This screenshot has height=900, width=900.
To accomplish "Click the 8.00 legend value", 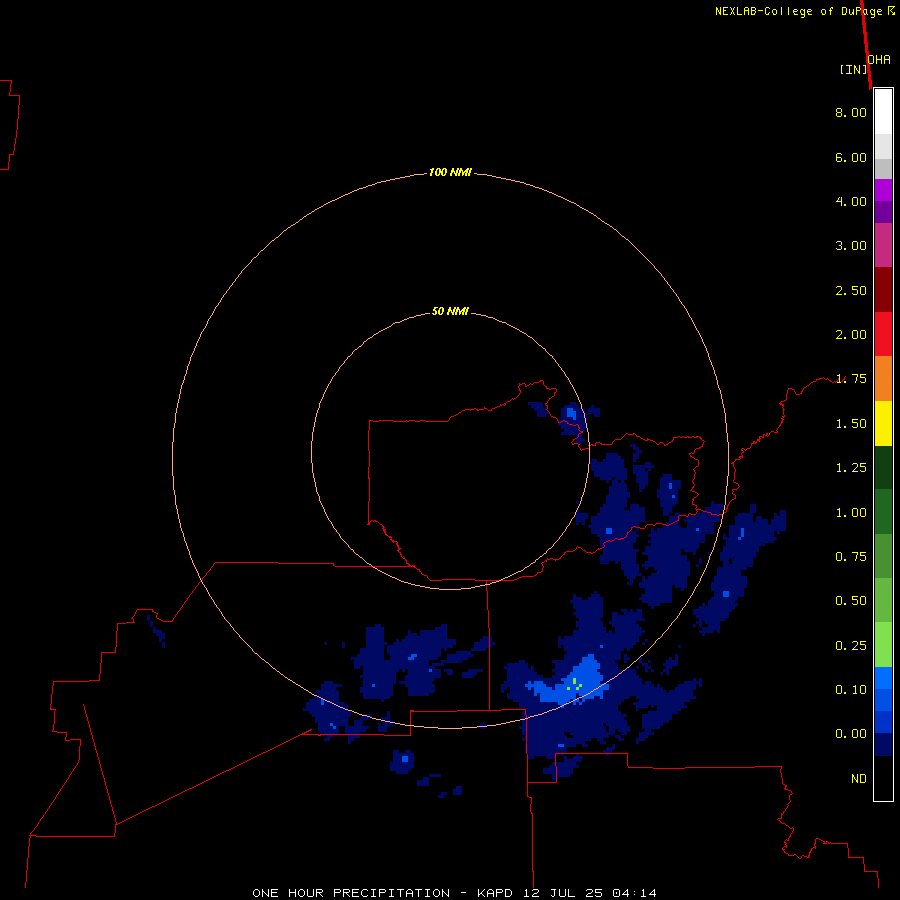I will 851,112.
